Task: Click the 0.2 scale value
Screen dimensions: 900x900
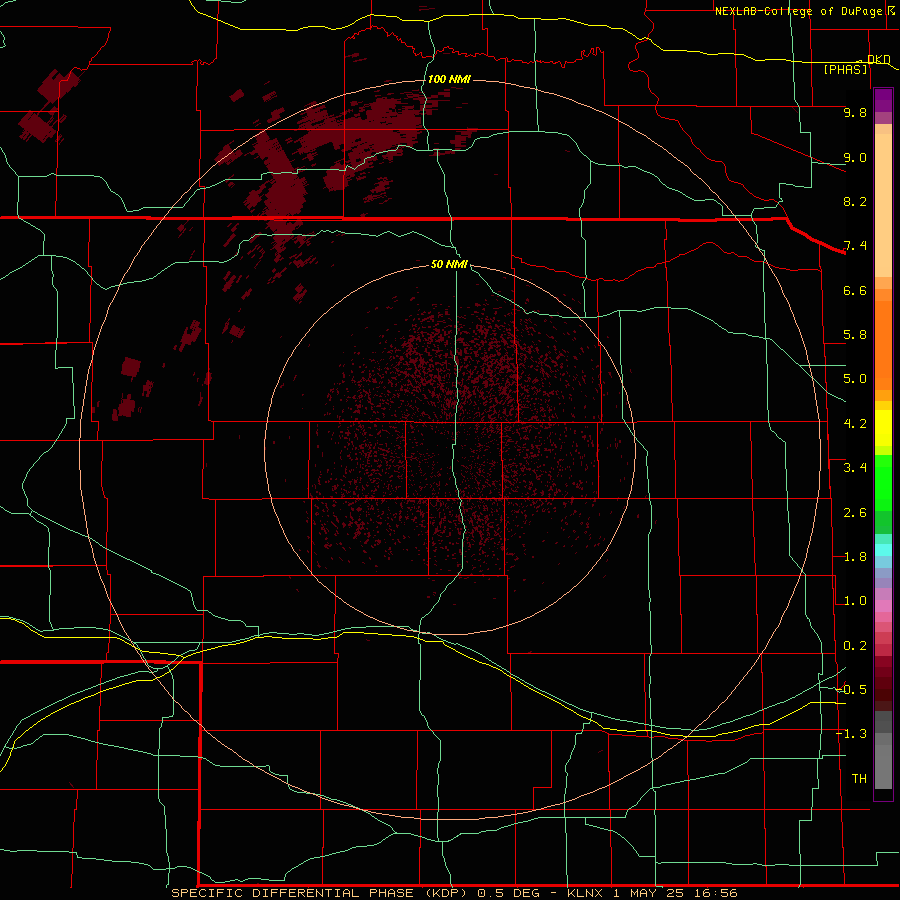Action: pyautogui.click(x=855, y=646)
